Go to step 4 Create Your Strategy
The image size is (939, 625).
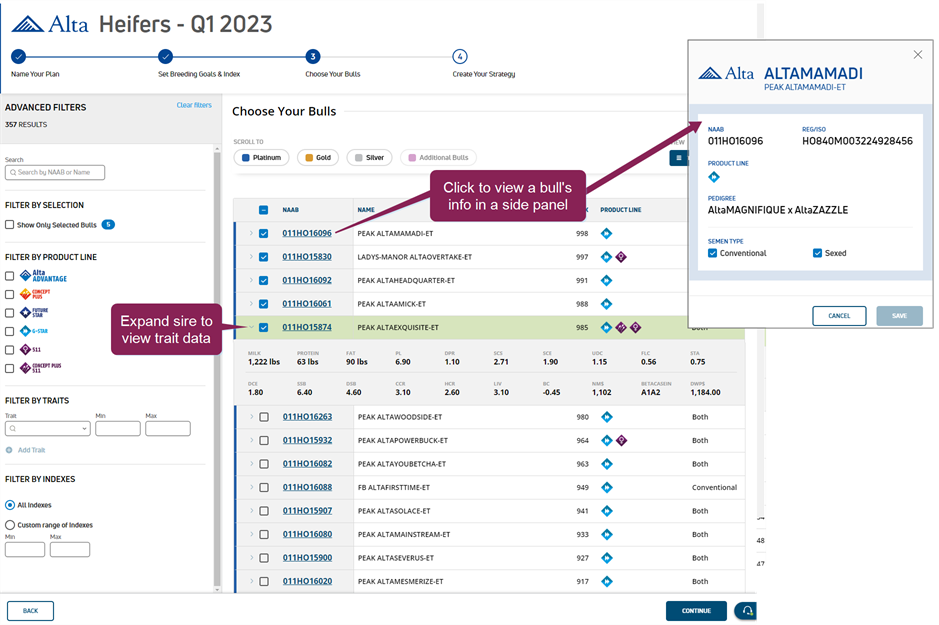(x=460, y=57)
